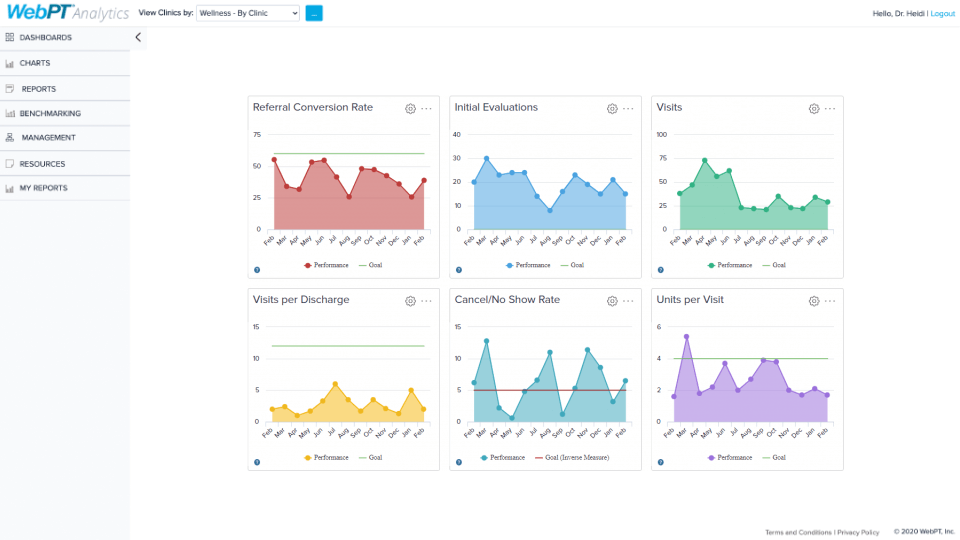960x540 pixels.
Task: Click the blue ellipsis button beside clinic dropdown
Action: pos(314,13)
